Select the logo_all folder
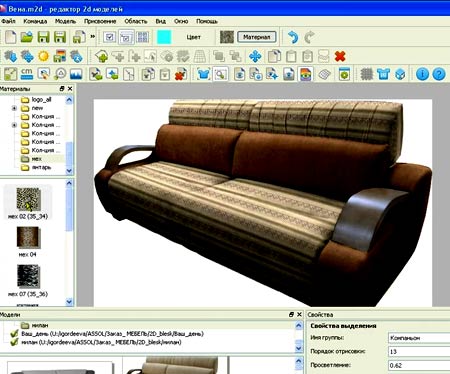The width and height of the screenshot is (450, 374). (x=36, y=99)
